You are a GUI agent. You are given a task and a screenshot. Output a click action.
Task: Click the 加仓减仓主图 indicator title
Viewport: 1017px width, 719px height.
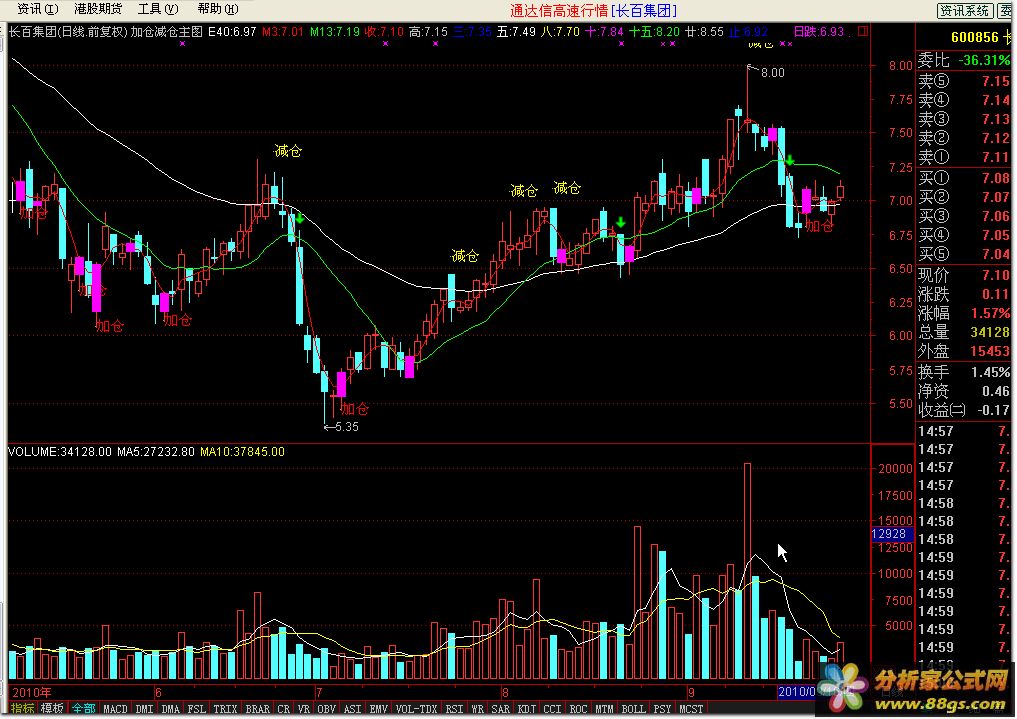pos(167,31)
